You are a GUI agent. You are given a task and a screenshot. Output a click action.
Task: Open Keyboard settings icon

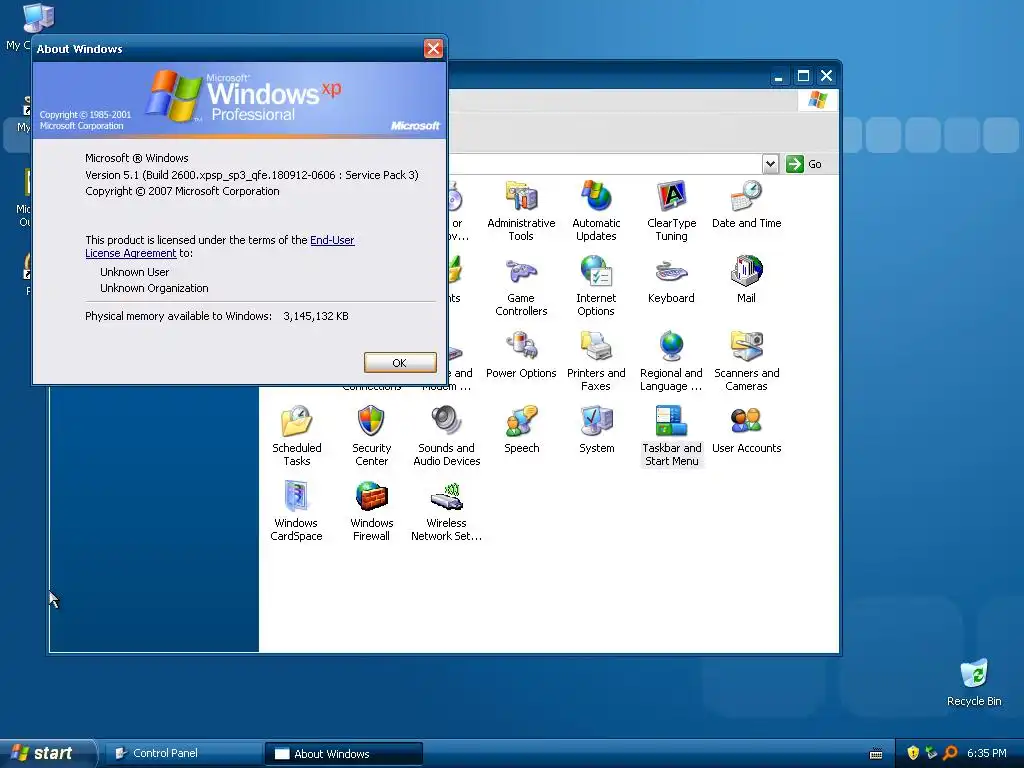tap(671, 280)
